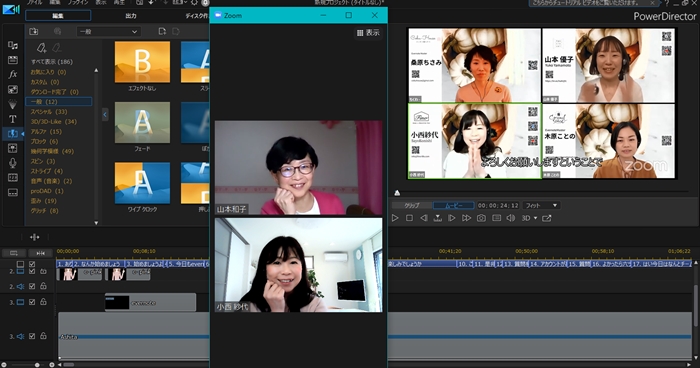This screenshot has height=368, width=700.
Task: Click the preview seek bar playhead
Action: coord(397,193)
